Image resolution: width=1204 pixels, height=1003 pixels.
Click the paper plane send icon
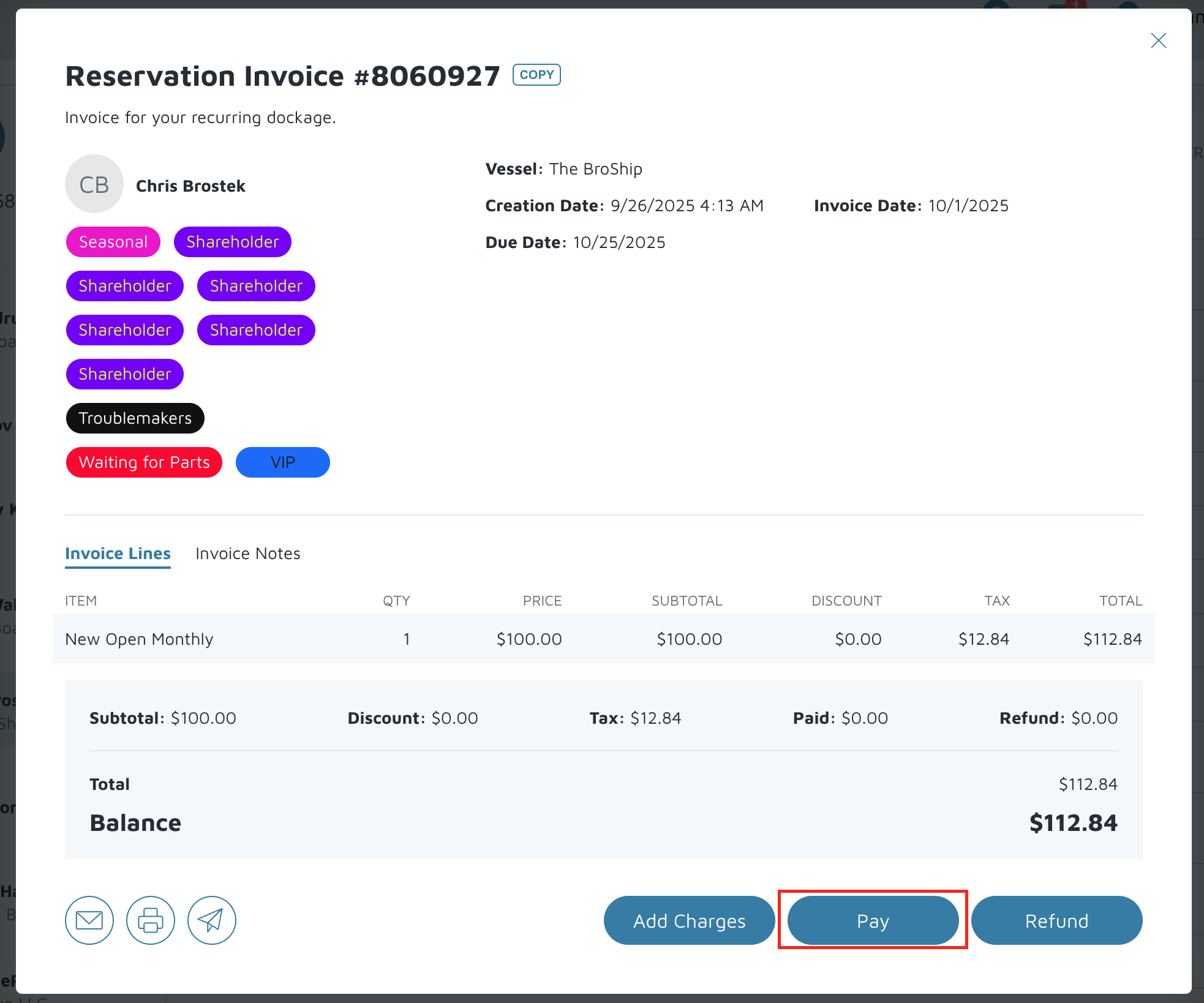(x=212, y=920)
